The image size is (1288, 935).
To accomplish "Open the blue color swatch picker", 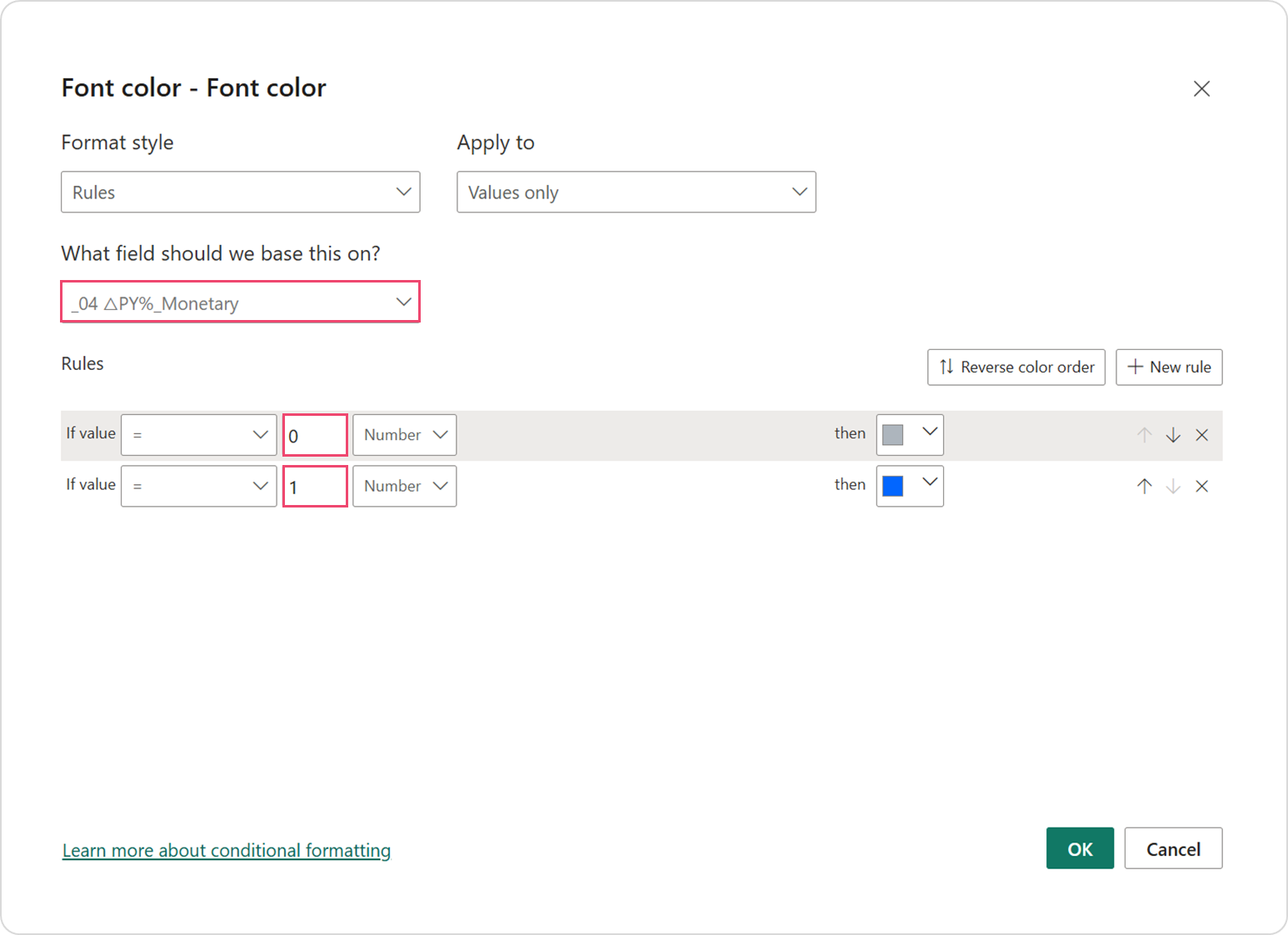I will pos(910,487).
